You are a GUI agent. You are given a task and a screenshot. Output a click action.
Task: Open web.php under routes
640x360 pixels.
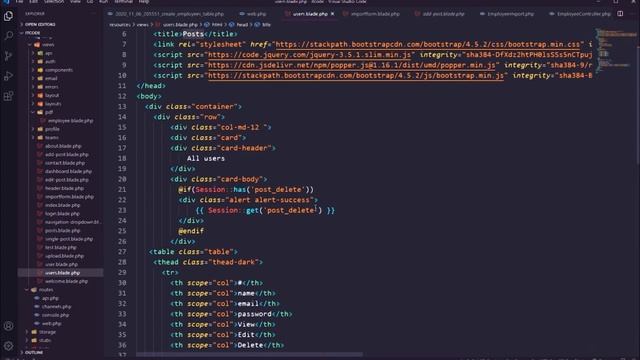point(51,324)
